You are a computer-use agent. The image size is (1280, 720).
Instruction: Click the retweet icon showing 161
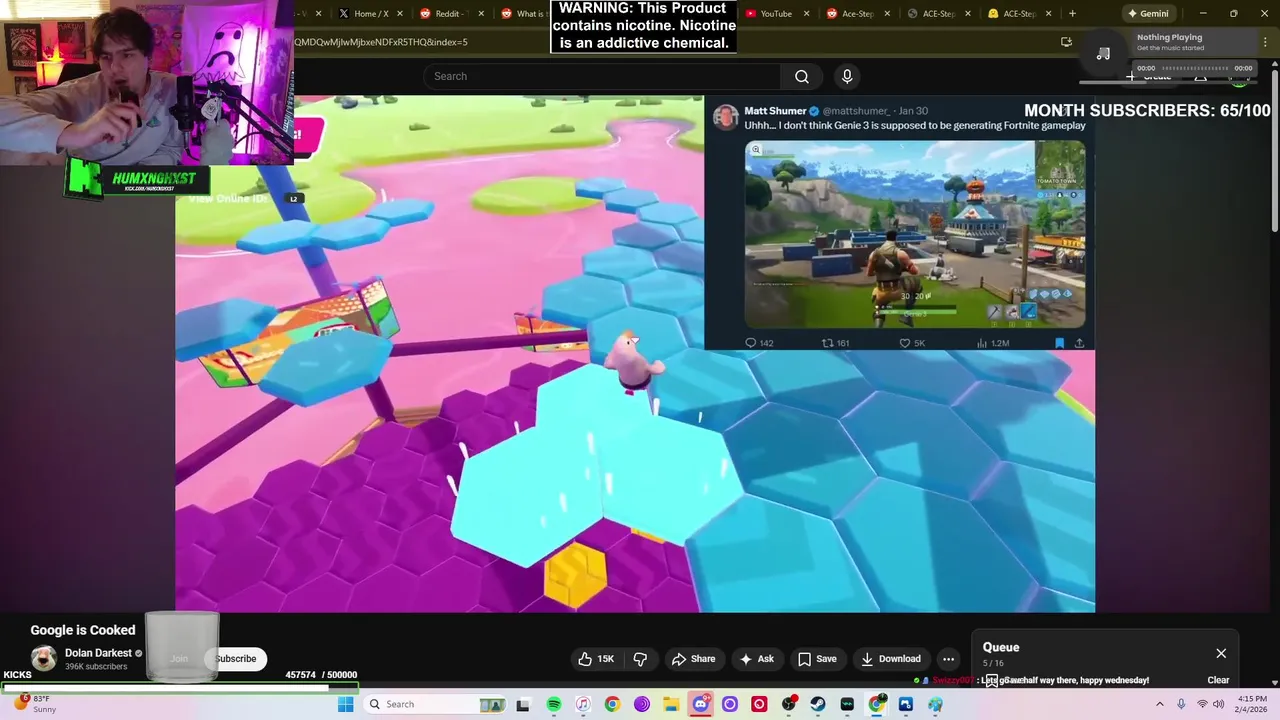(827, 343)
